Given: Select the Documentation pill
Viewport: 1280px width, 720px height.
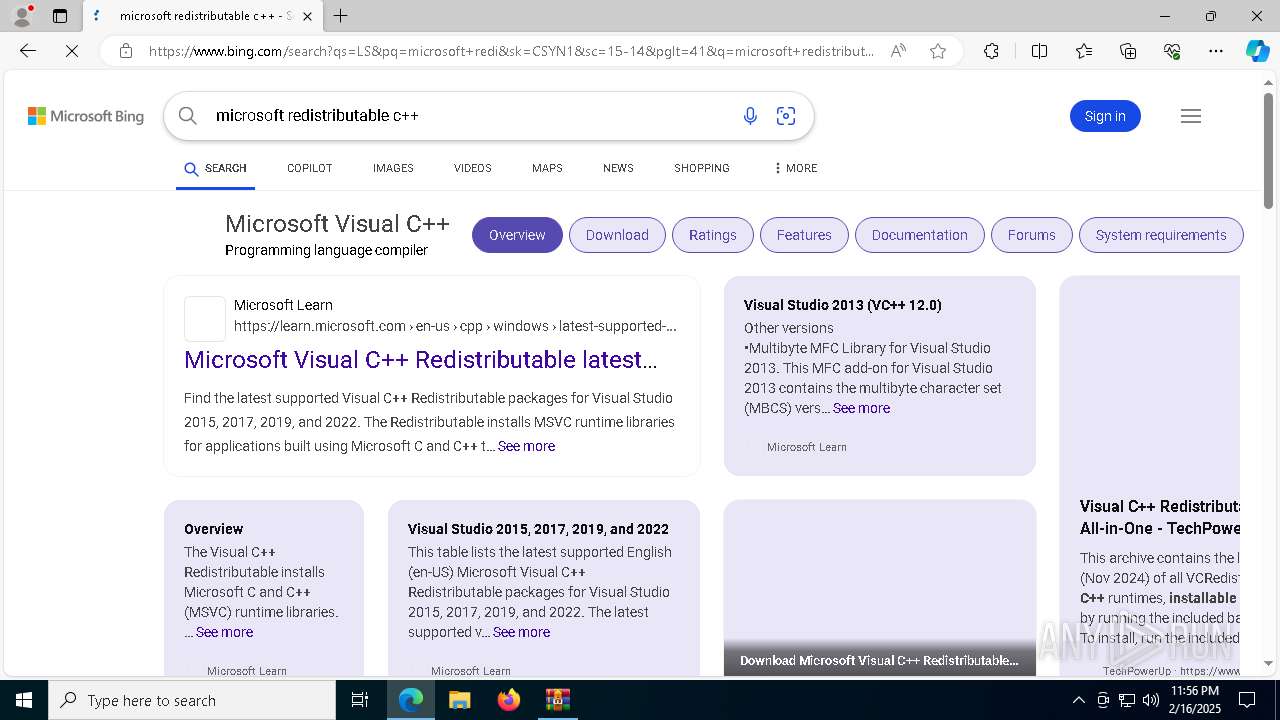Looking at the screenshot, I should pos(919,235).
